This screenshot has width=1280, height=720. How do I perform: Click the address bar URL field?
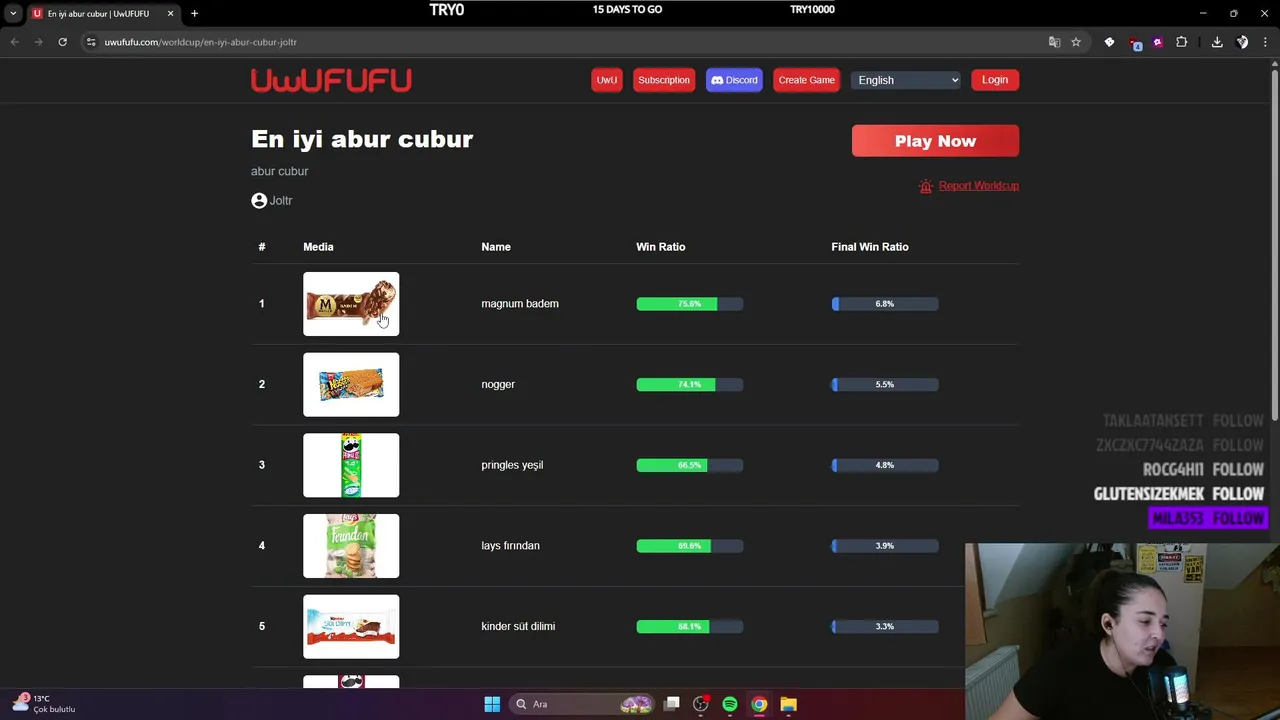pos(560,42)
